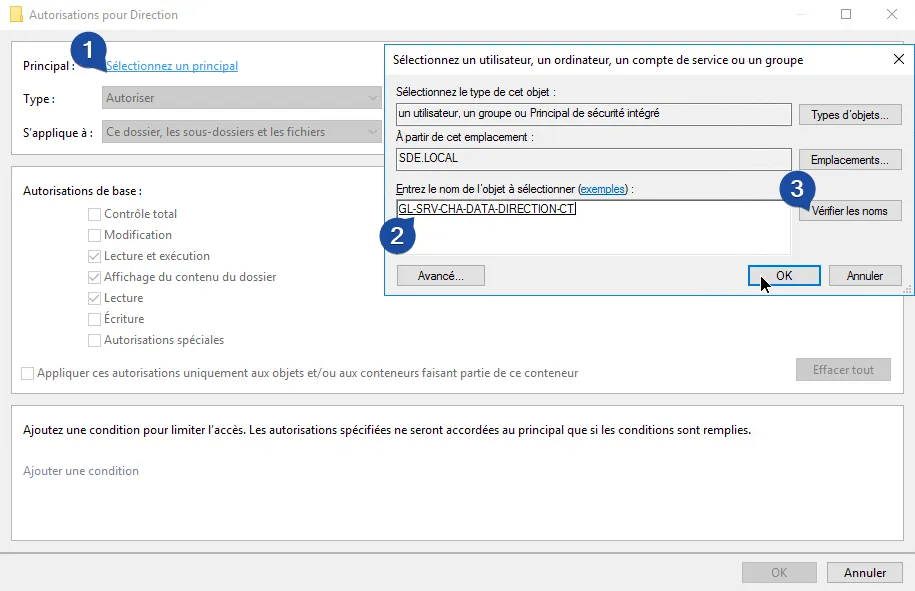Close the principal selection dialog
915x591 pixels.
898,60
